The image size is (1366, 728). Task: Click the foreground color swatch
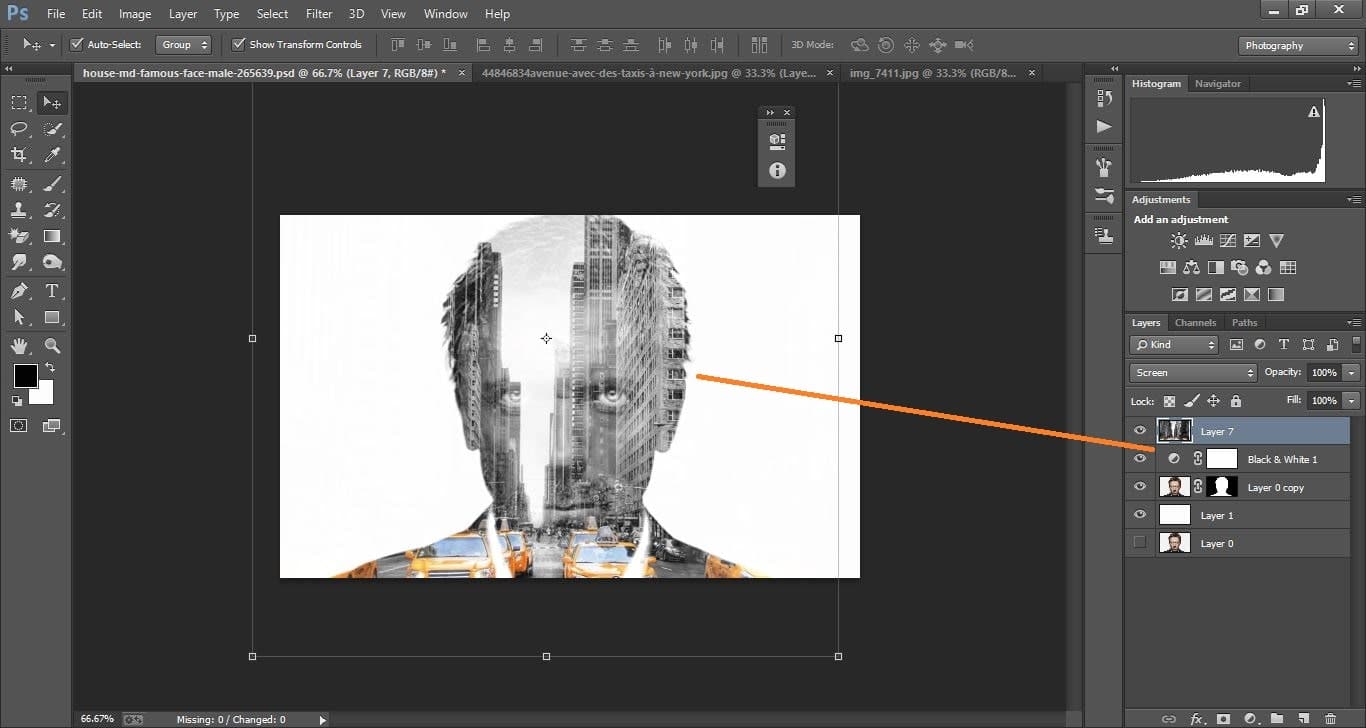(27, 377)
